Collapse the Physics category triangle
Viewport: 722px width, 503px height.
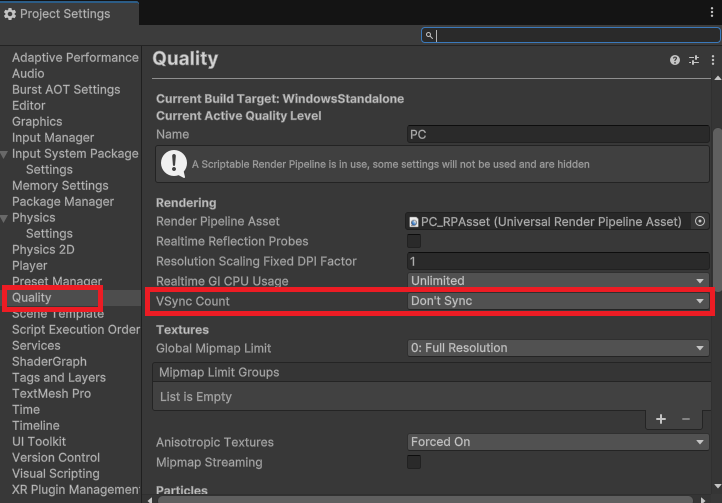[5, 218]
